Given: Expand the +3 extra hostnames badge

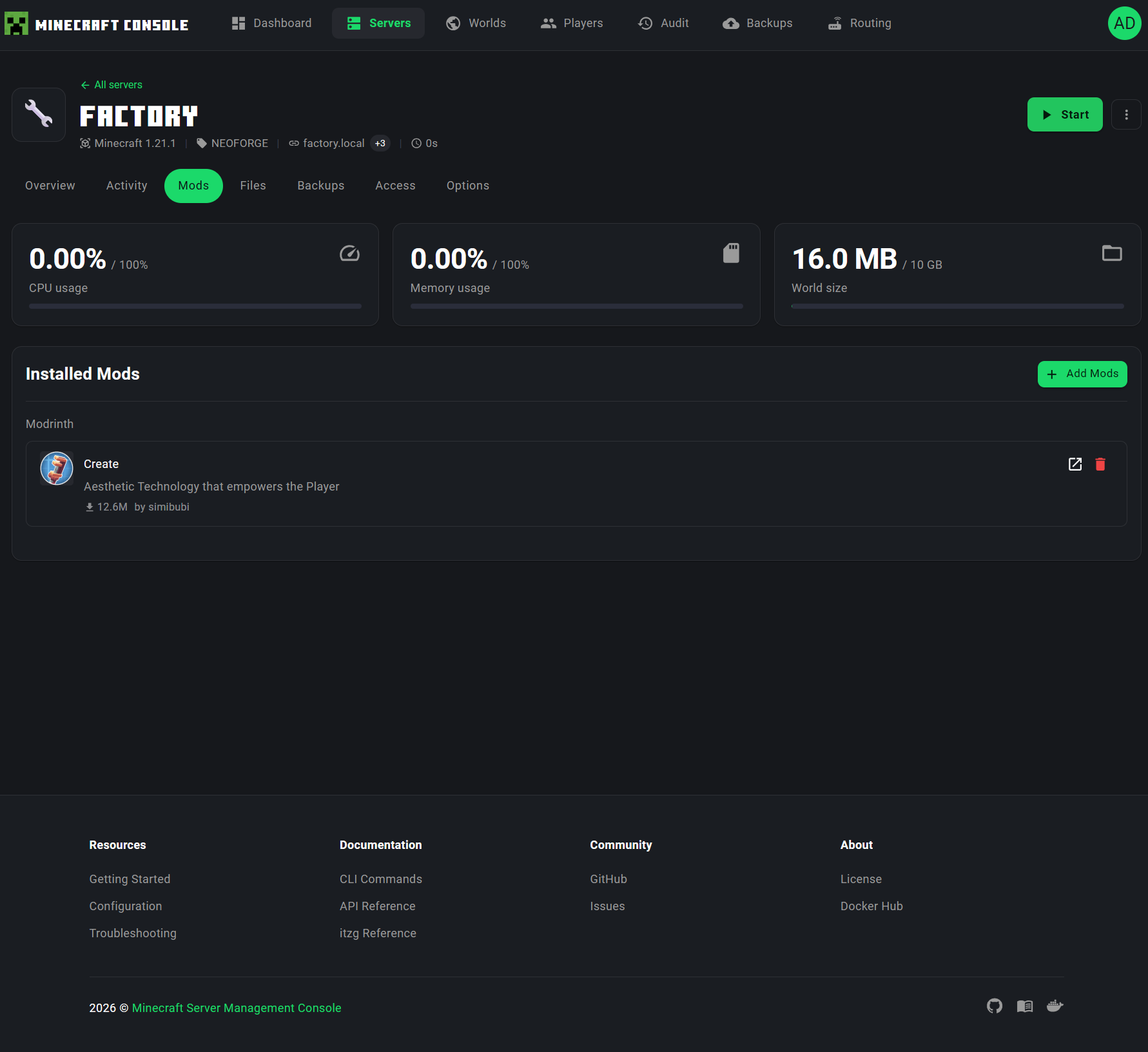Looking at the screenshot, I should point(380,143).
